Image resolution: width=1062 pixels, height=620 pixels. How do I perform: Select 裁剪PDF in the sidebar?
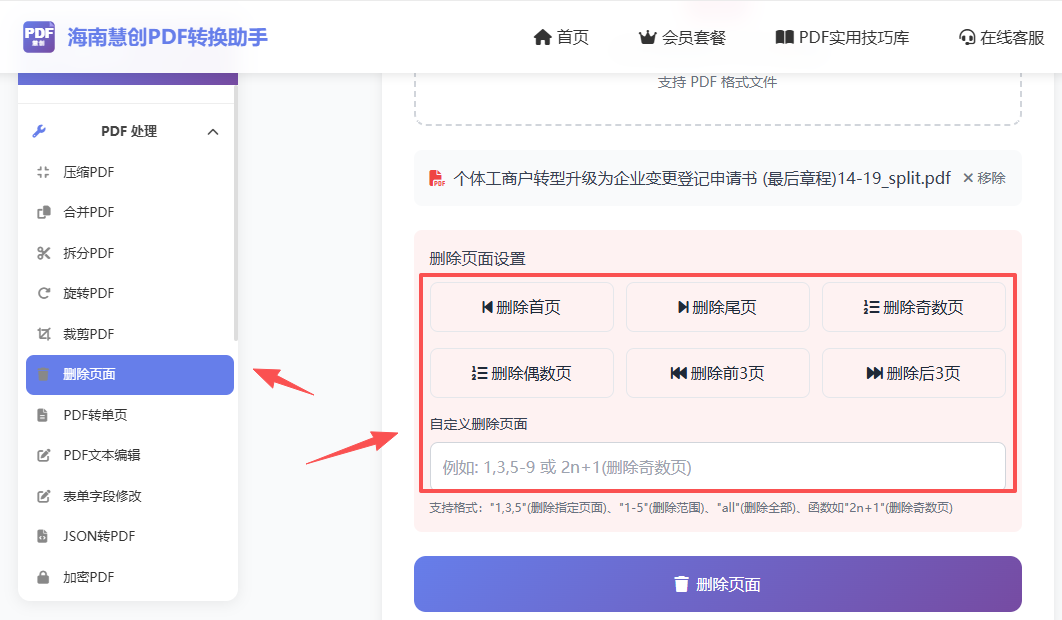point(129,334)
